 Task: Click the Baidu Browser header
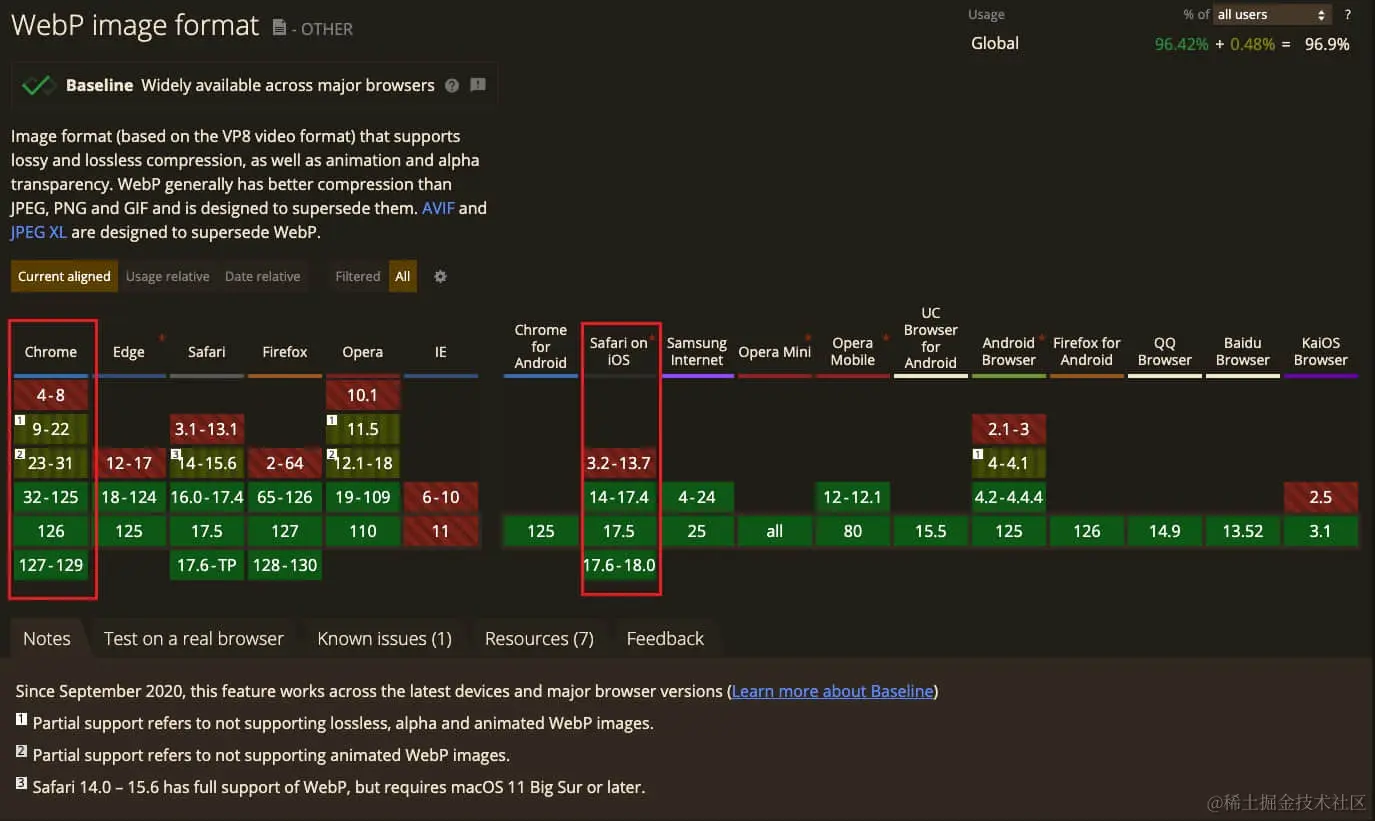[x=1243, y=351]
